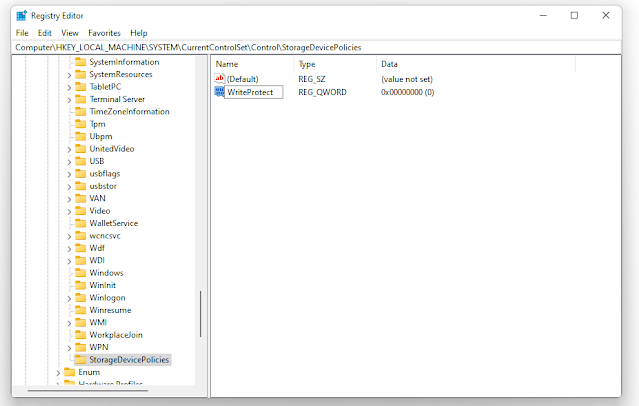
Task: Click the REG_SZ type cell
Action: [x=312, y=79]
